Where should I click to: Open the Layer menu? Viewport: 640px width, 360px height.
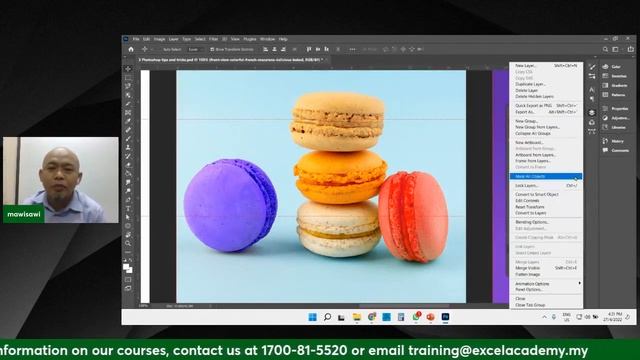click(174, 39)
